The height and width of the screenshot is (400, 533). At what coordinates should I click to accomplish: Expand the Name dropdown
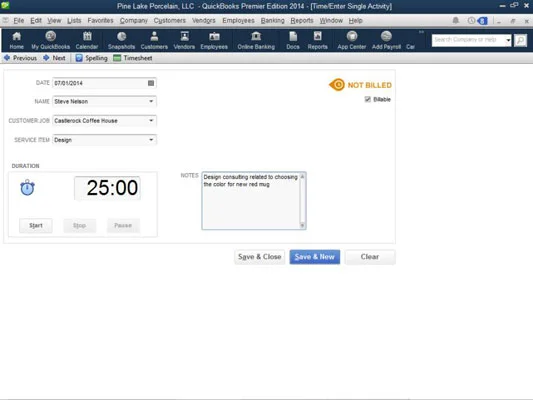[x=151, y=101]
